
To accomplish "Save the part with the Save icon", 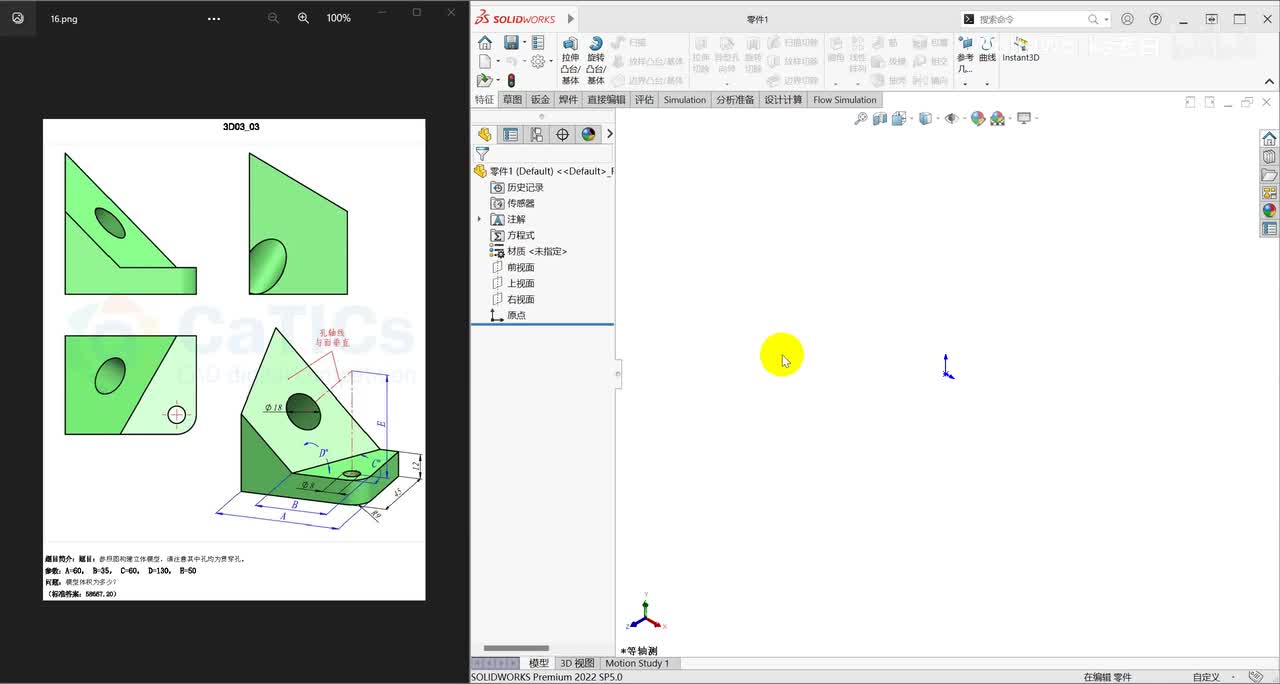I will pyautogui.click(x=511, y=43).
